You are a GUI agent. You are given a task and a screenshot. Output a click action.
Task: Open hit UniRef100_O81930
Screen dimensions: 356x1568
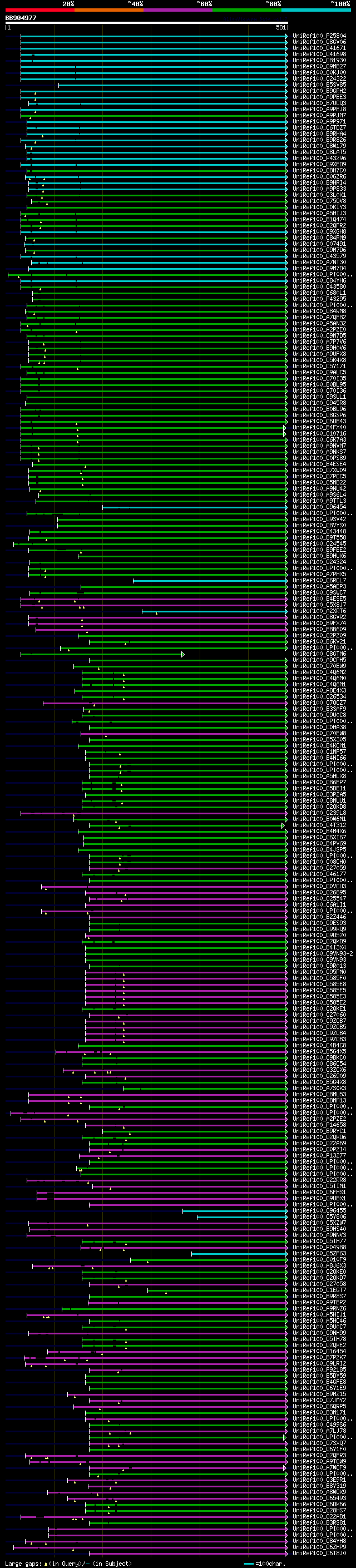pyautogui.click(x=319, y=60)
